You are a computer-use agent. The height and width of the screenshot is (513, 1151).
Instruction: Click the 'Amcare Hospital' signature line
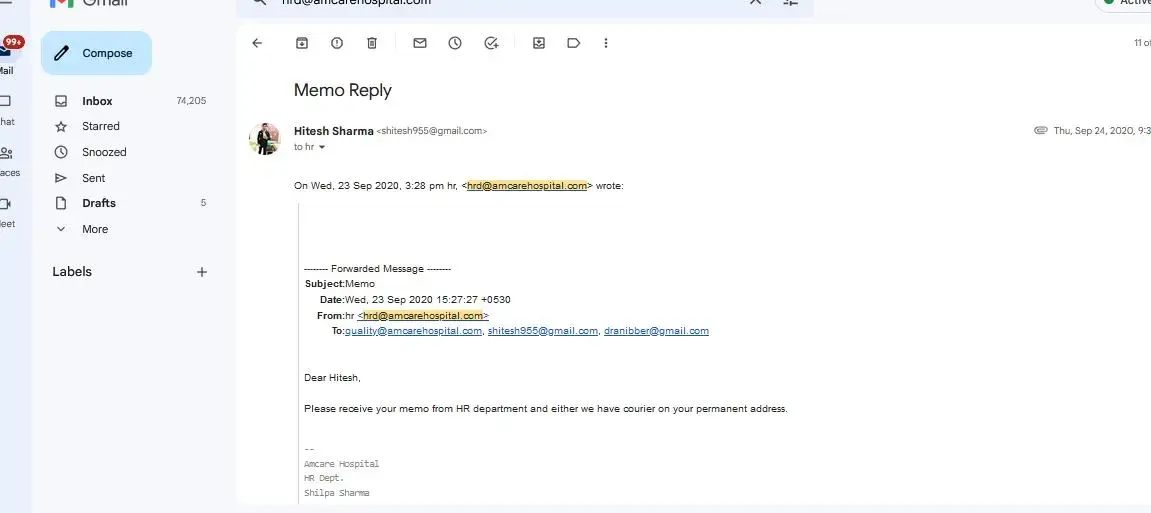coord(341,464)
